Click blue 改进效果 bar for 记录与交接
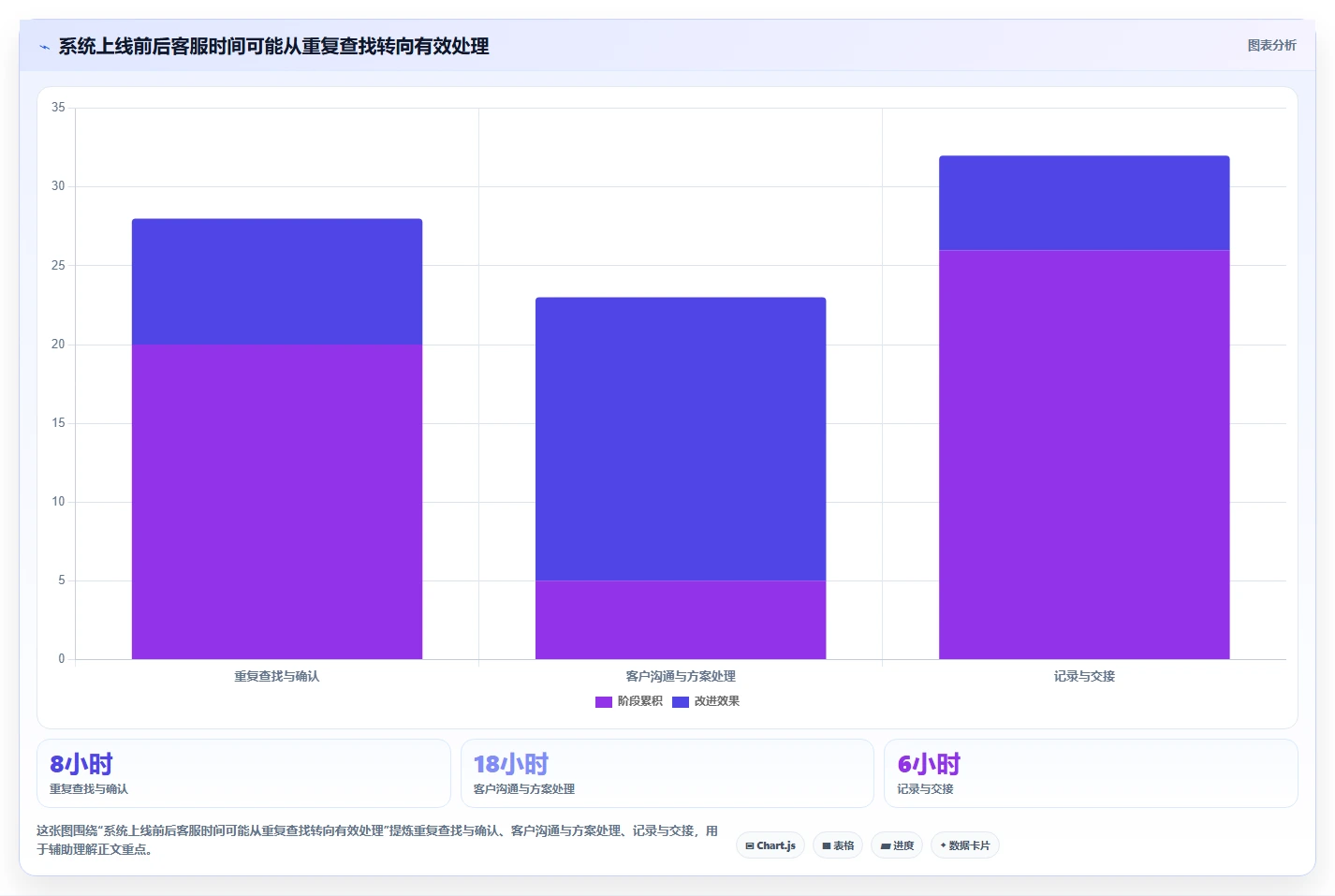 [x=1084, y=203]
